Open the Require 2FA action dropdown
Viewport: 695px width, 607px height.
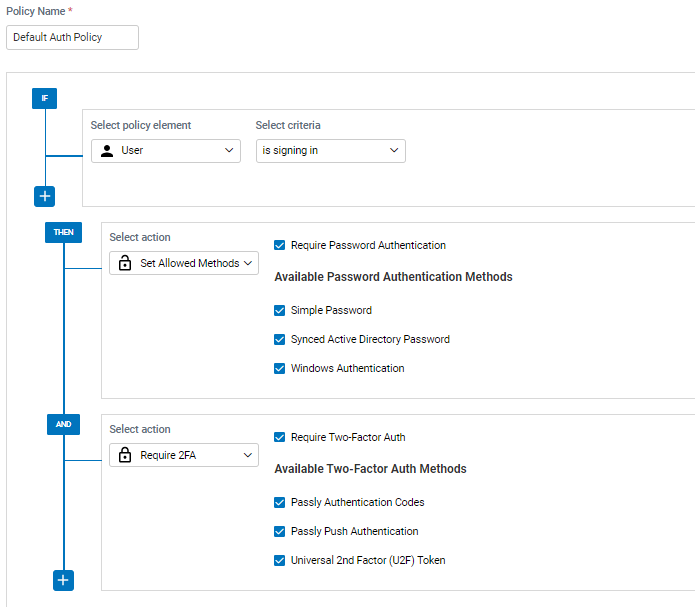click(184, 455)
